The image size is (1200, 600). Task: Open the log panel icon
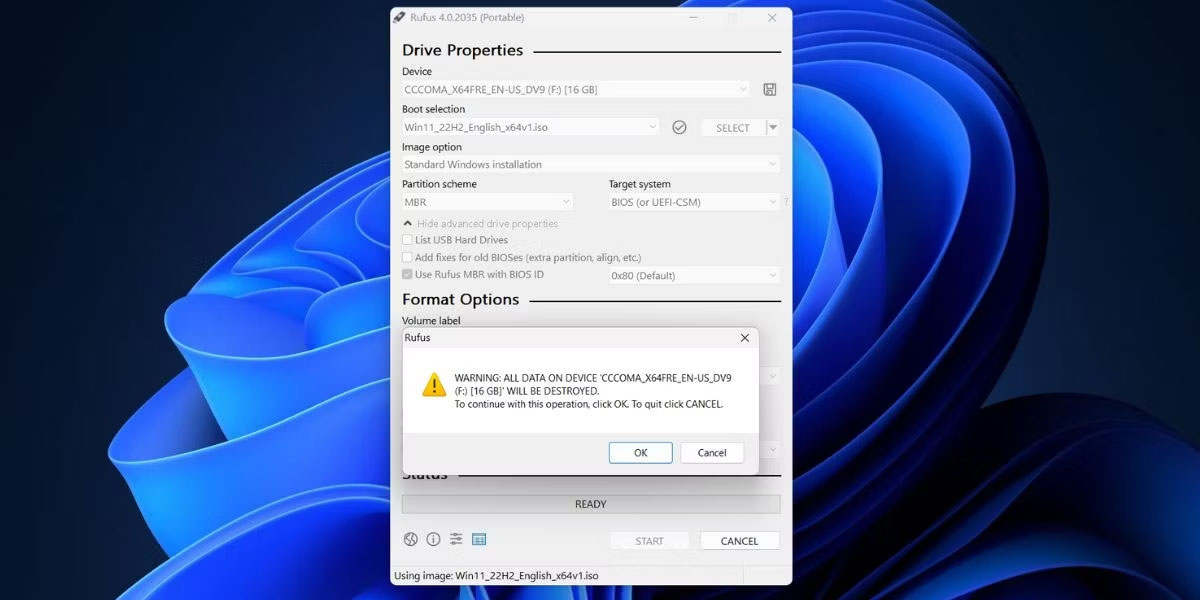point(479,539)
